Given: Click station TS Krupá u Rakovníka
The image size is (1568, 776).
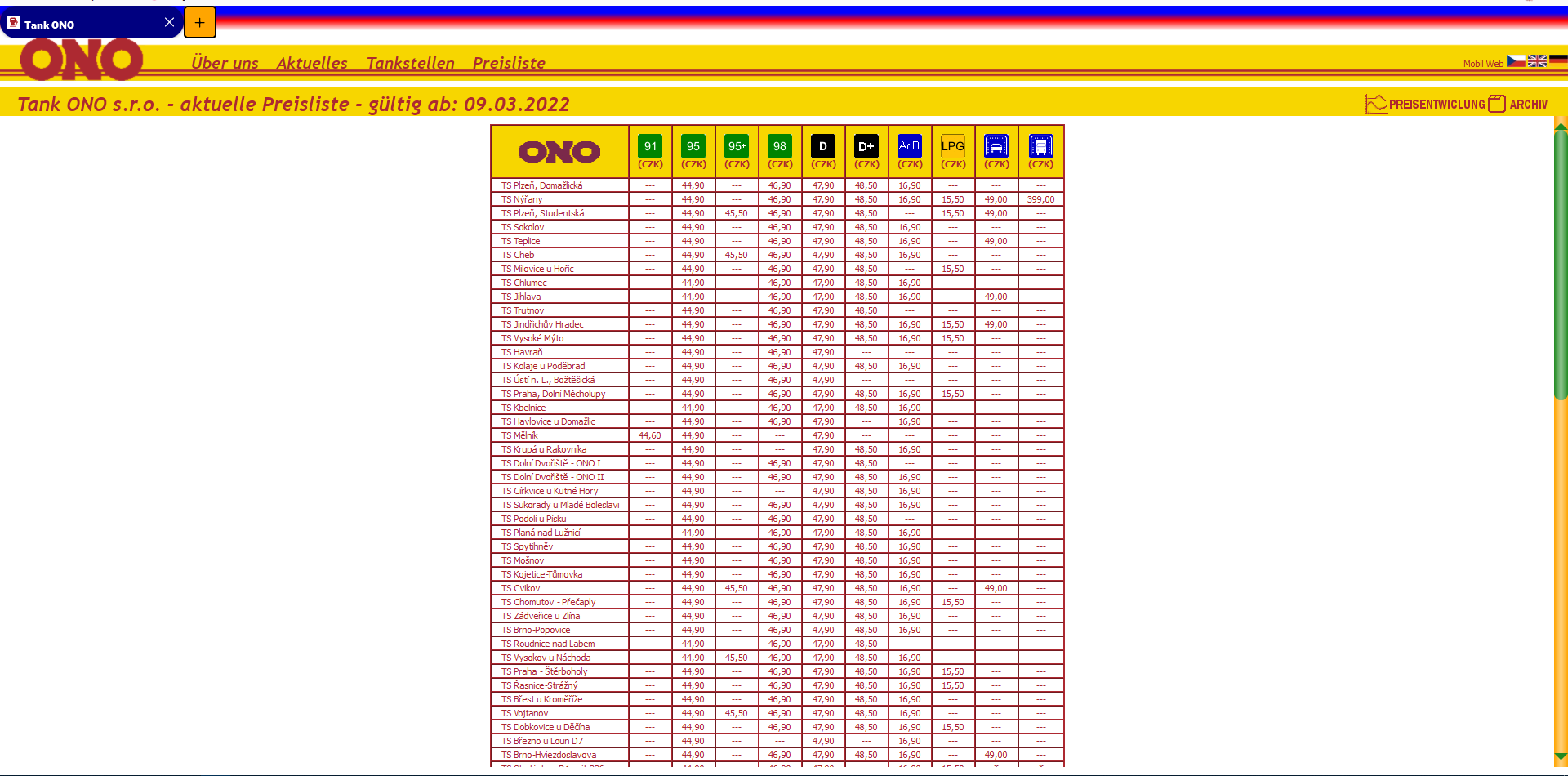Looking at the screenshot, I should pyautogui.click(x=544, y=449).
